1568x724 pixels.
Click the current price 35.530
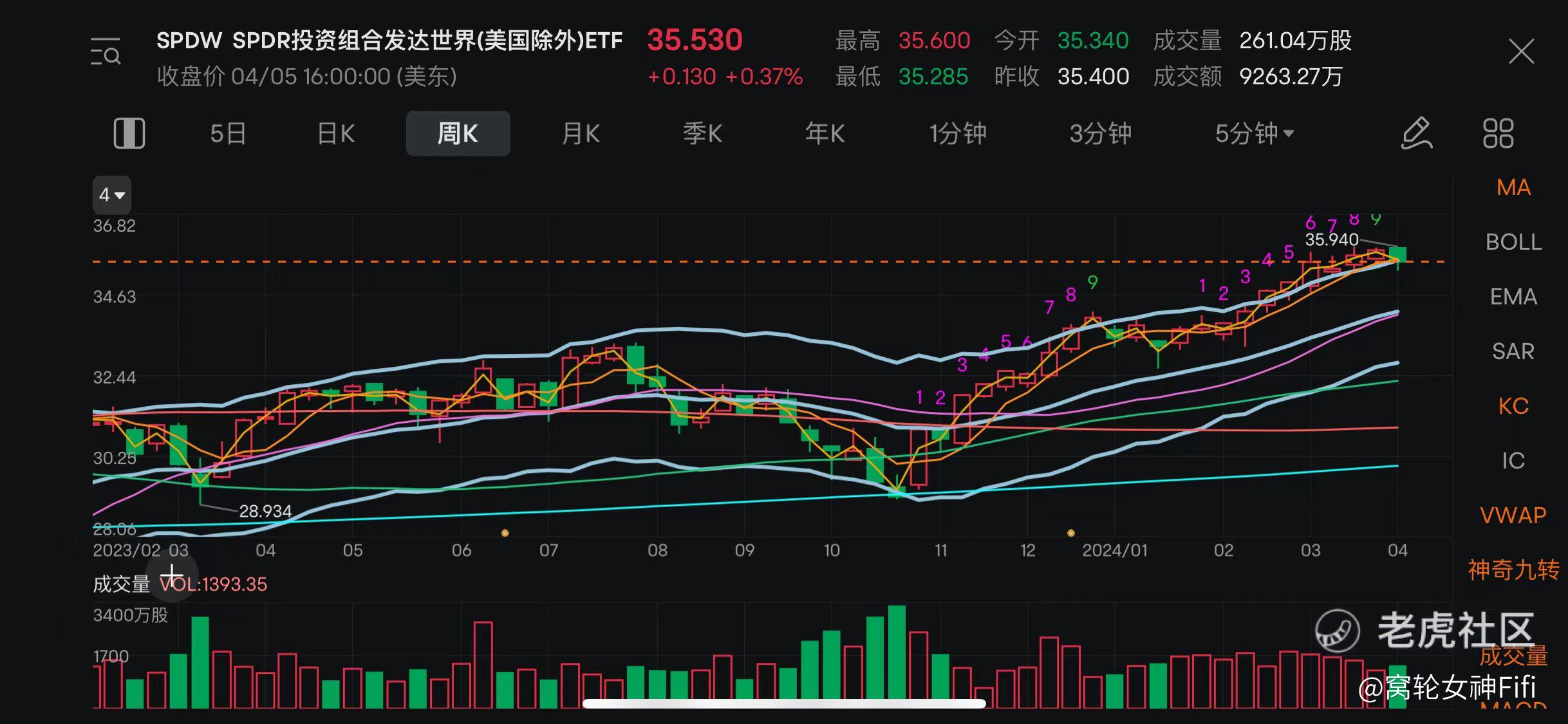click(x=695, y=40)
